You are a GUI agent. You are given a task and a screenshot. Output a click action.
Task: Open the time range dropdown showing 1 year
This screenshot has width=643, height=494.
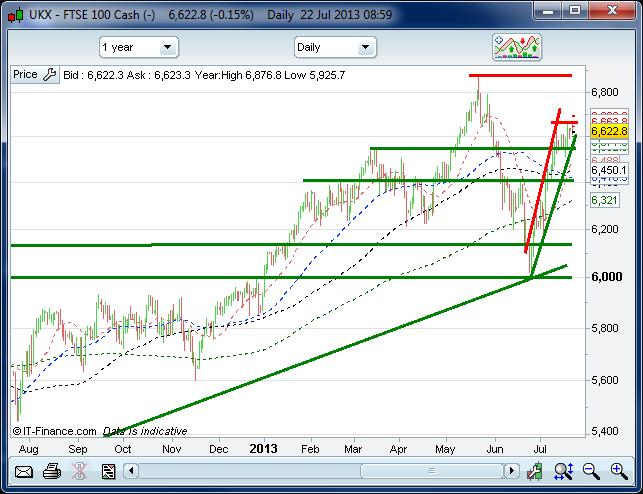coord(139,47)
